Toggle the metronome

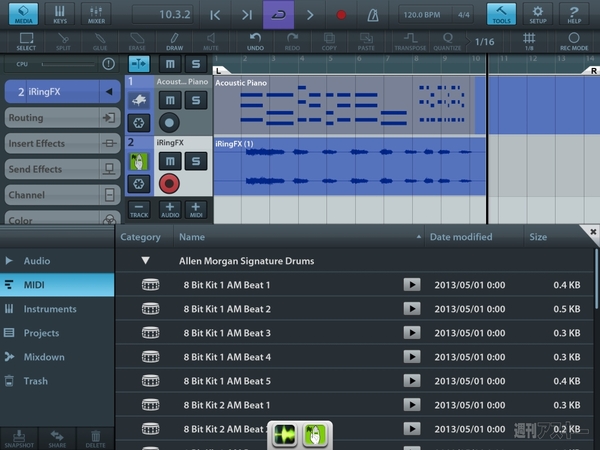pos(373,15)
